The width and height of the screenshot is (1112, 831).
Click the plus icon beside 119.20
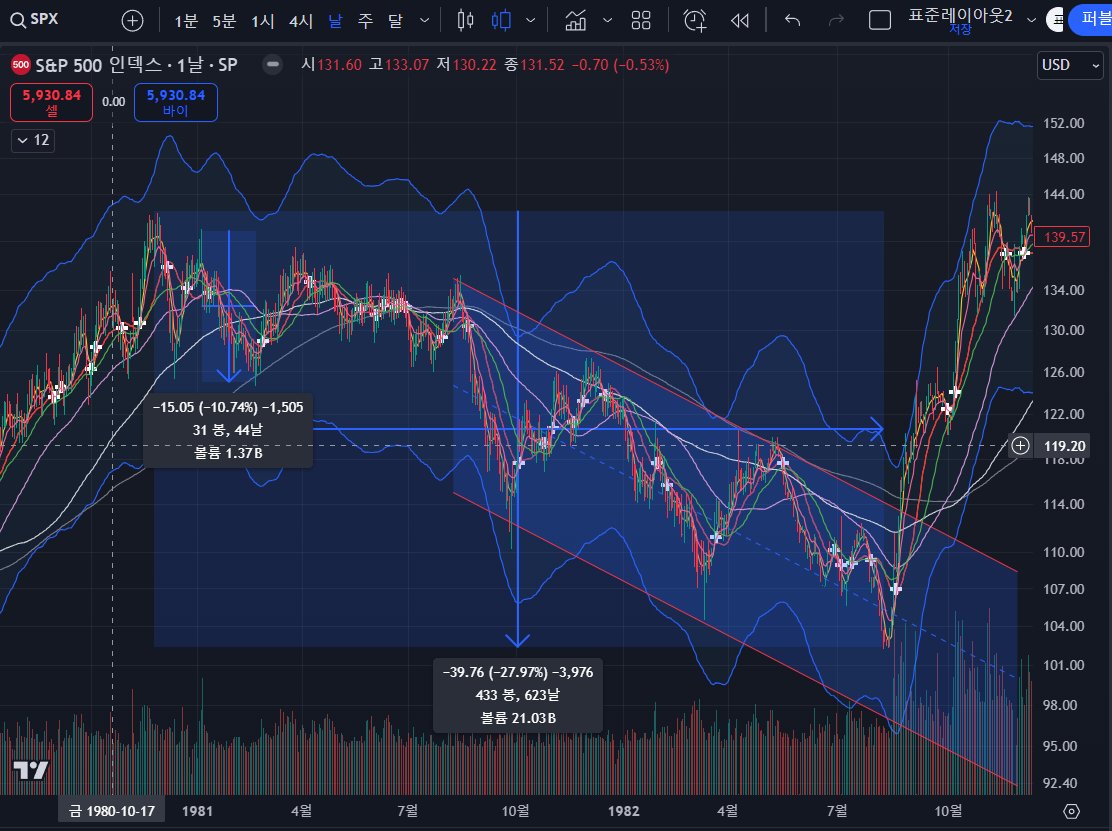pyautogui.click(x=1020, y=445)
